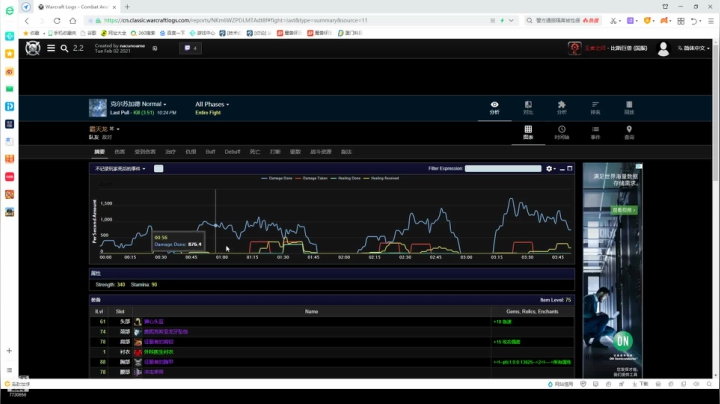Screen dimensions: 720x404
Task: Switch to the Buff tab
Action: click(210, 152)
